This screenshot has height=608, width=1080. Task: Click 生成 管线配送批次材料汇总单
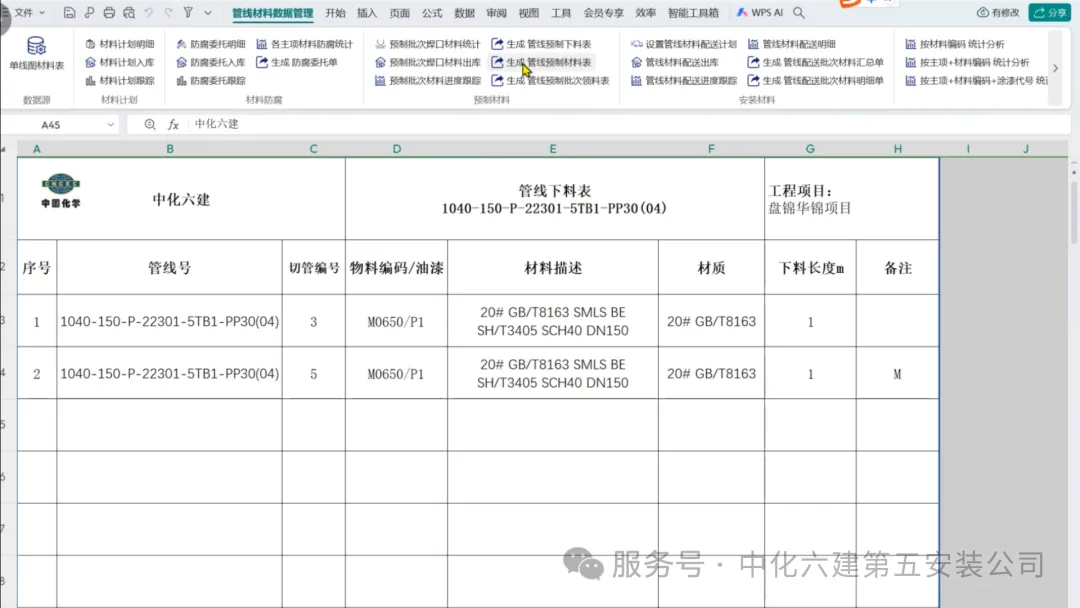coord(816,62)
